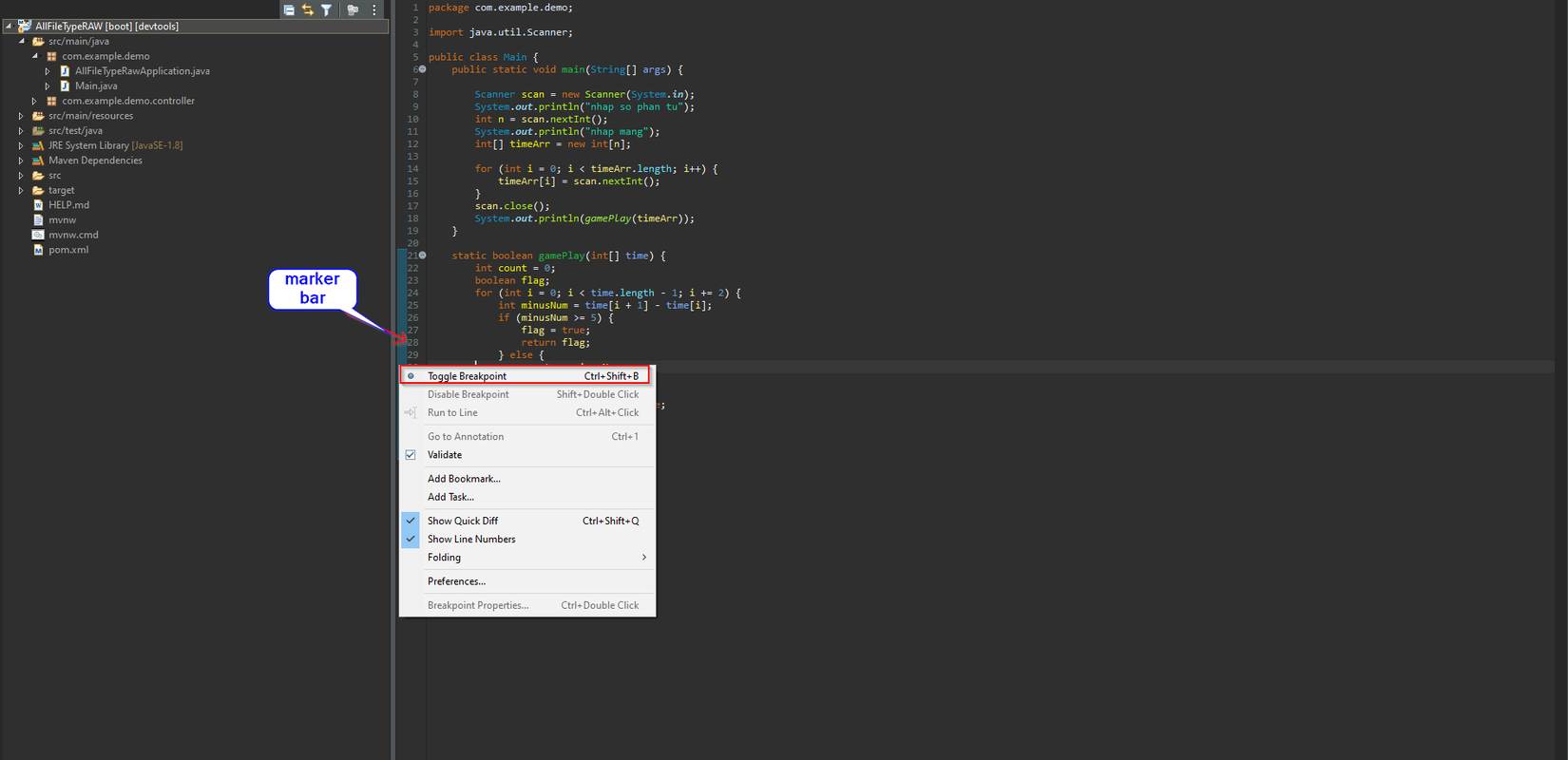
Task: Collapse the com.example.demo package arrow
Action: (x=35, y=56)
